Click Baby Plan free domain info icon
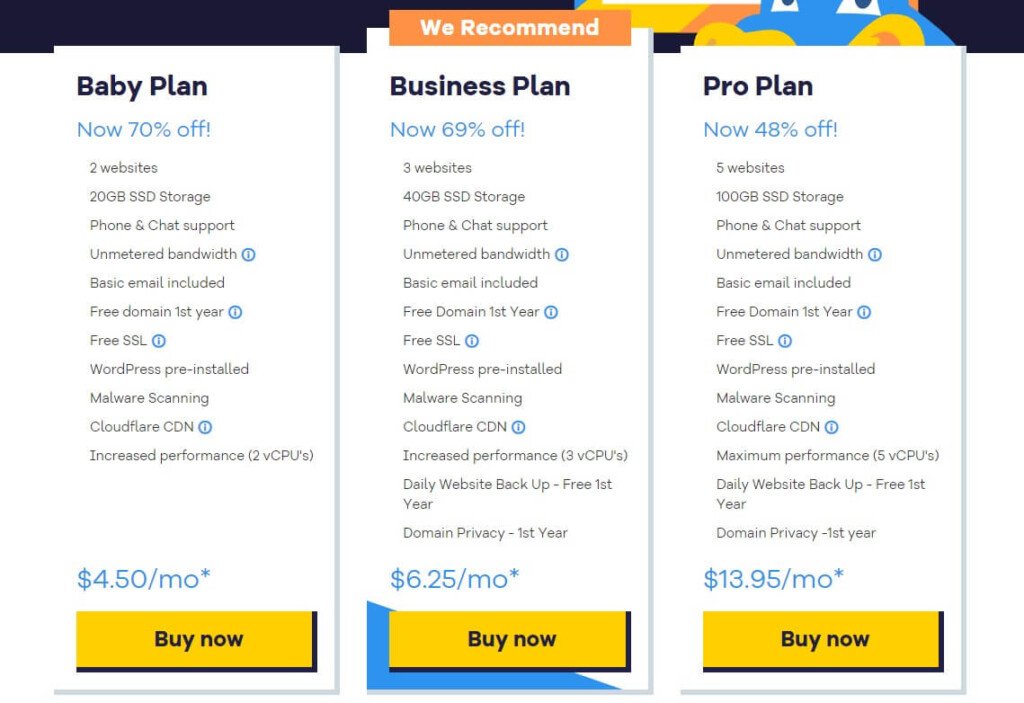This screenshot has width=1024, height=703. click(235, 312)
